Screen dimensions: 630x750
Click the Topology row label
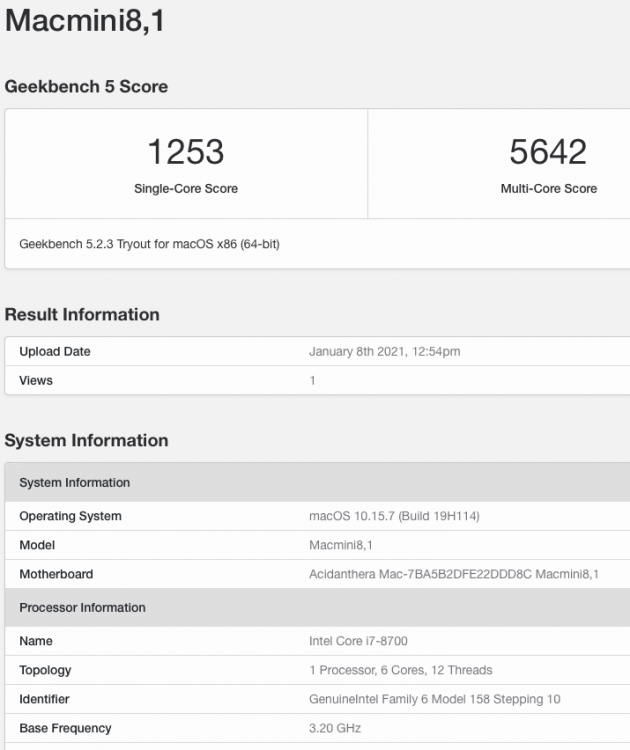pos(45,670)
